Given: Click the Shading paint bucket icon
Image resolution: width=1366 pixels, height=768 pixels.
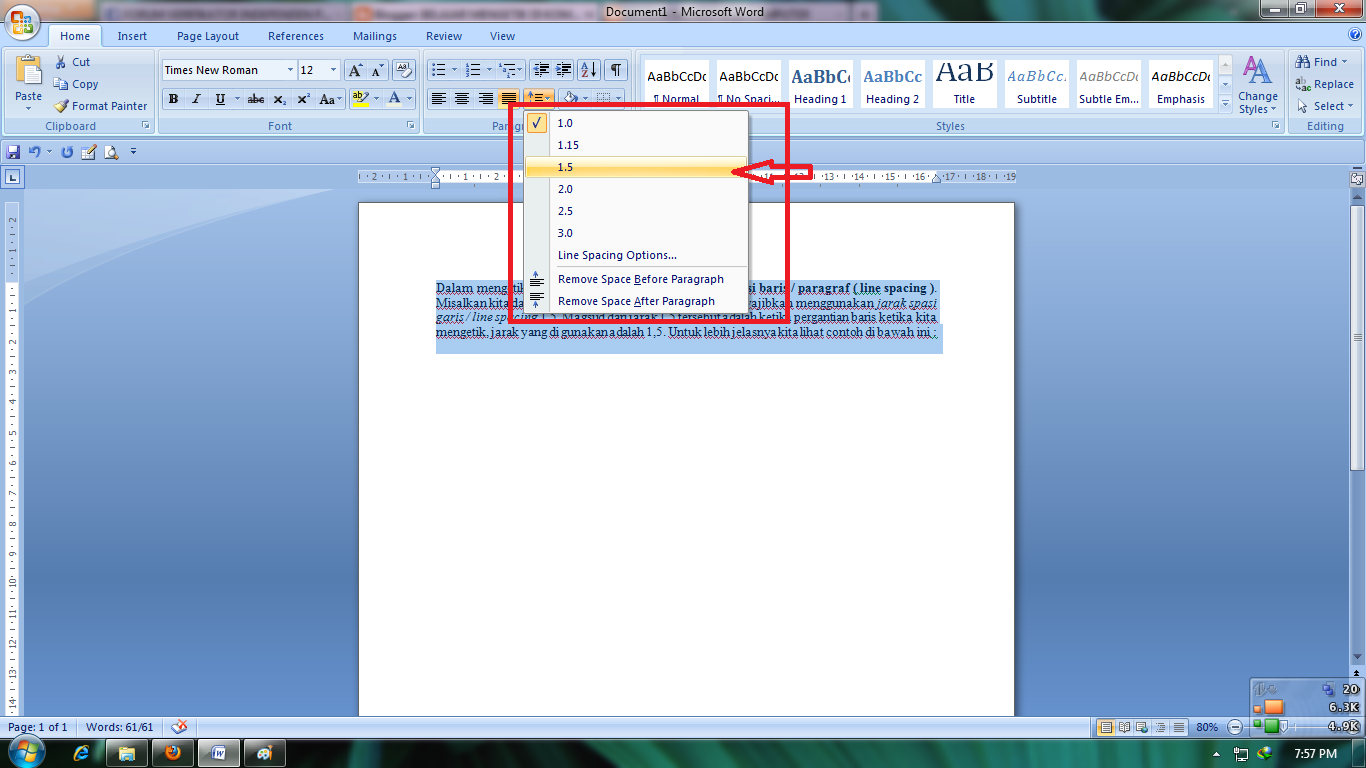Looking at the screenshot, I should [570, 98].
